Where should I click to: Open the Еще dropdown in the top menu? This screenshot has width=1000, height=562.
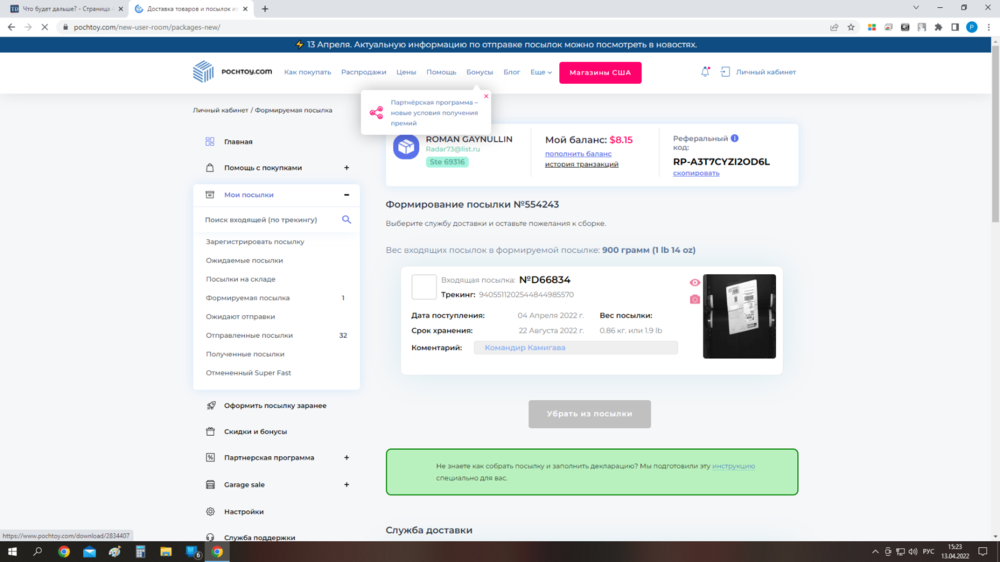(x=541, y=72)
